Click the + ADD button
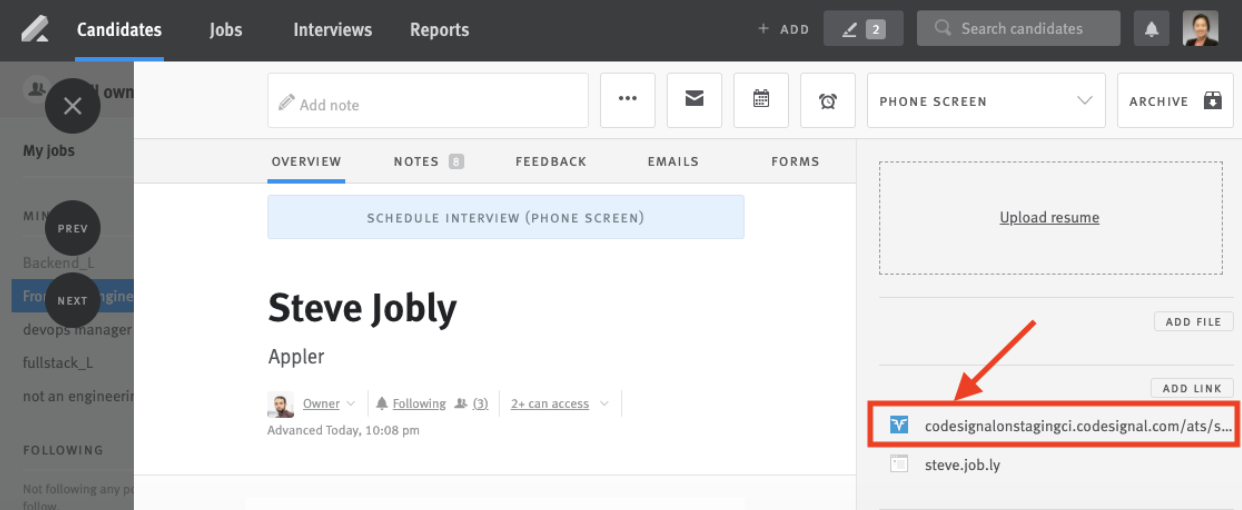 pyautogui.click(x=783, y=29)
